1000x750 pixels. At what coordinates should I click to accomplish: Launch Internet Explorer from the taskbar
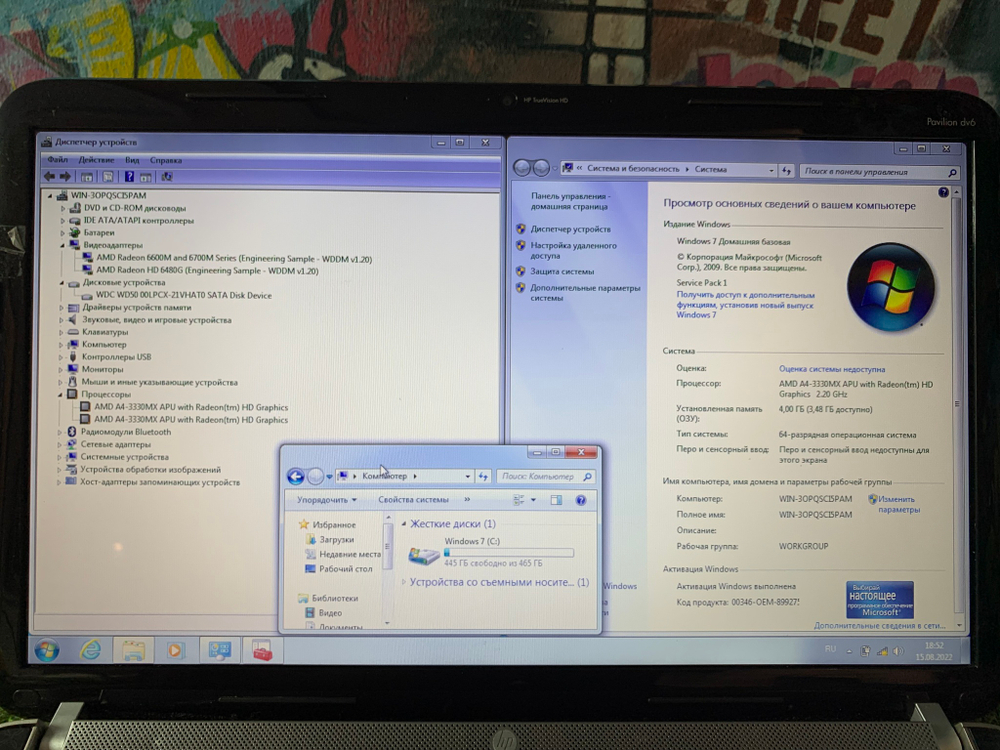[91, 651]
